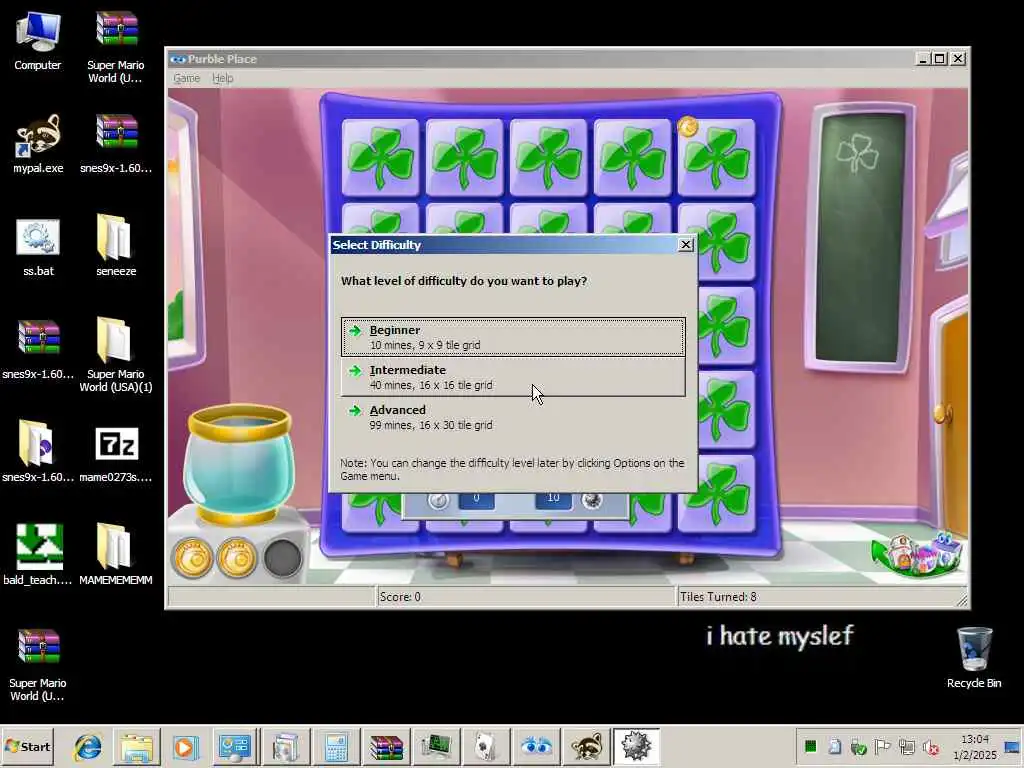Open the Game menu in Purble Place
Viewport: 1024px width, 768px height.
tap(186, 78)
